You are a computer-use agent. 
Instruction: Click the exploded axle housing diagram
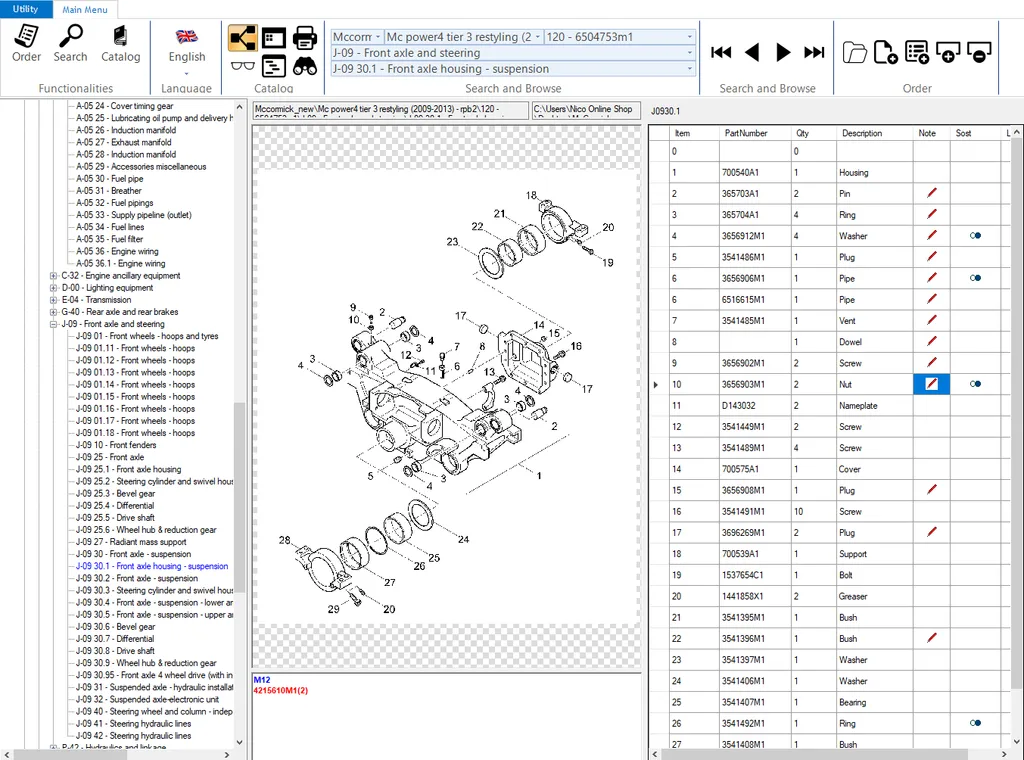click(447, 398)
